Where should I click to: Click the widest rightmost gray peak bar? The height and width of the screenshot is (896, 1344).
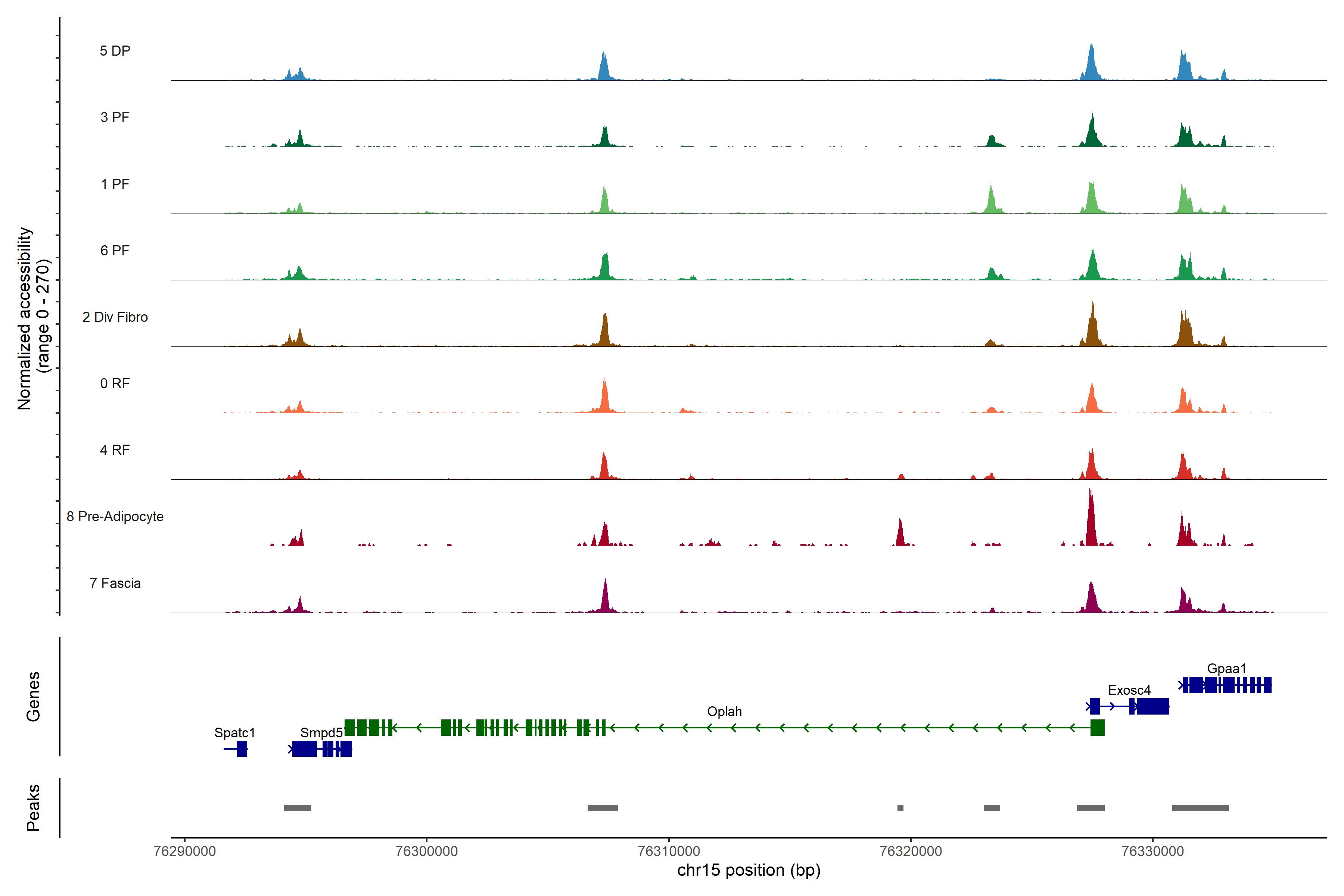pos(1200,808)
